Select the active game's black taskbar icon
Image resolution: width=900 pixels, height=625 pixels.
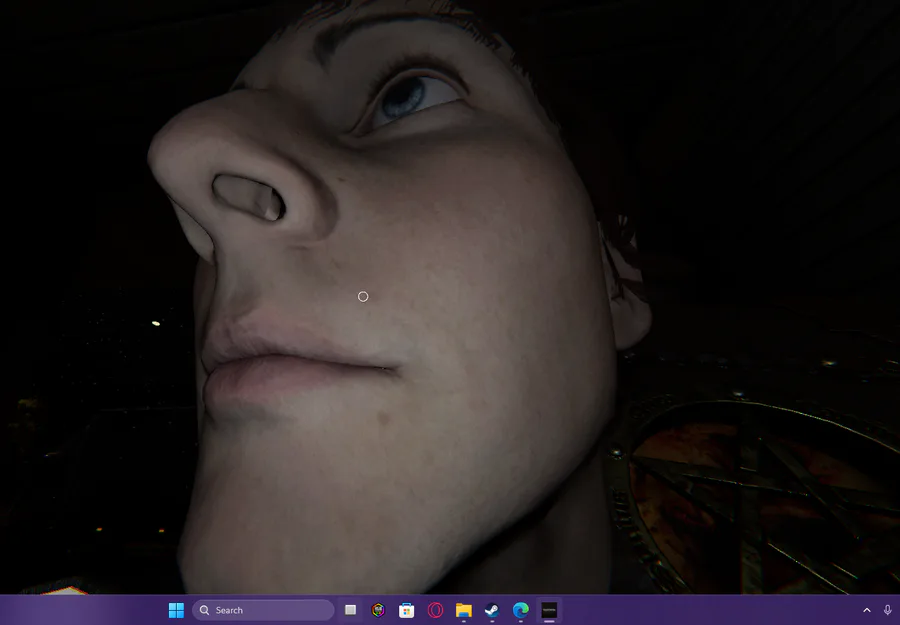point(549,610)
